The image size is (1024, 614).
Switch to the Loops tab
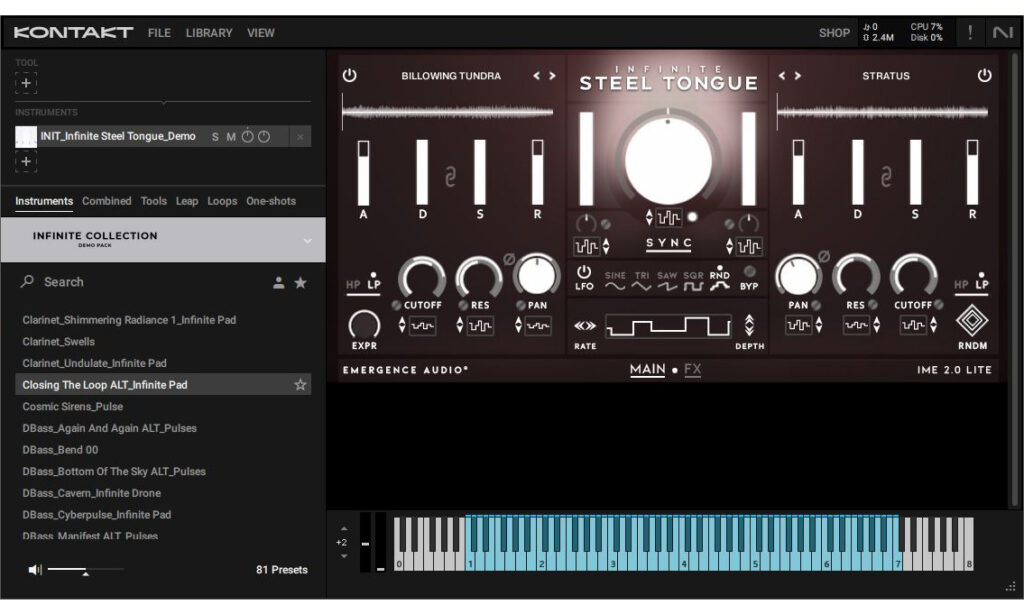coord(222,201)
